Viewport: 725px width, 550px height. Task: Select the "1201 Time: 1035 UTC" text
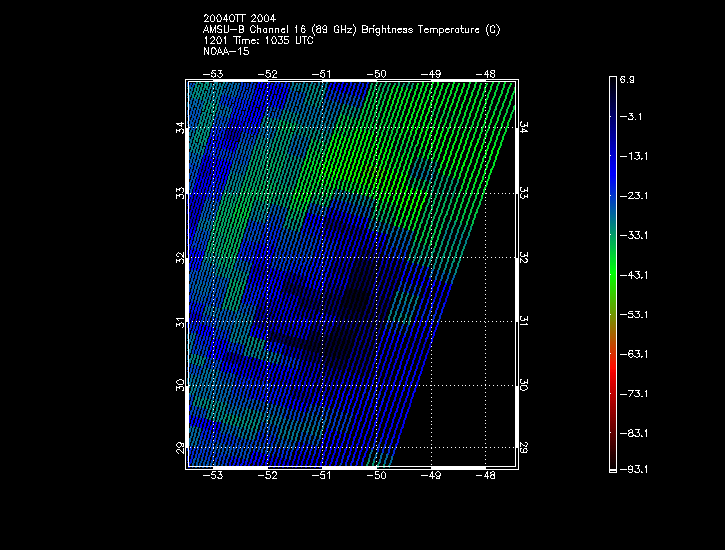click(258, 41)
